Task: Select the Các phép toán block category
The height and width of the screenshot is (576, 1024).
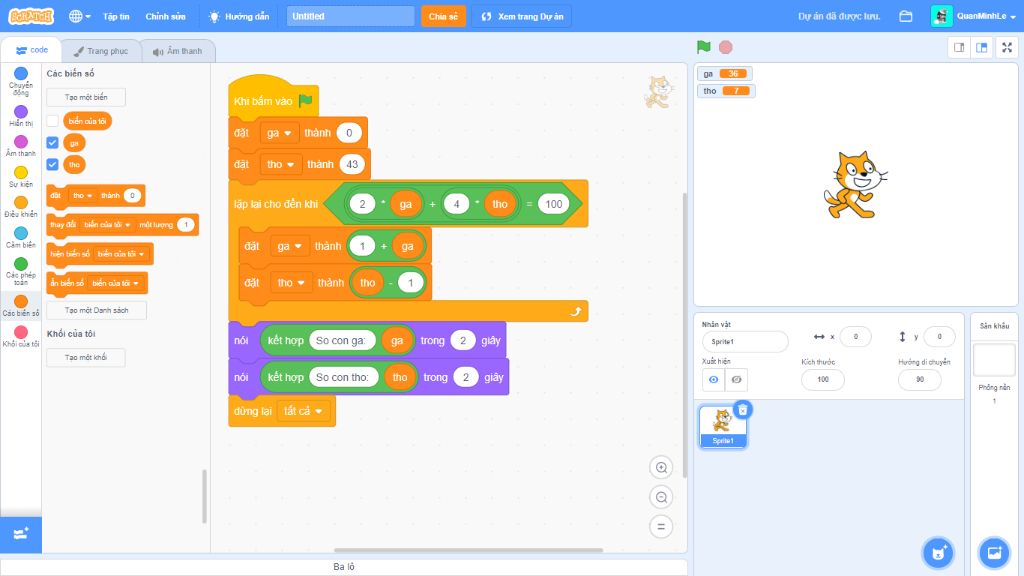Action: [21, 271]
